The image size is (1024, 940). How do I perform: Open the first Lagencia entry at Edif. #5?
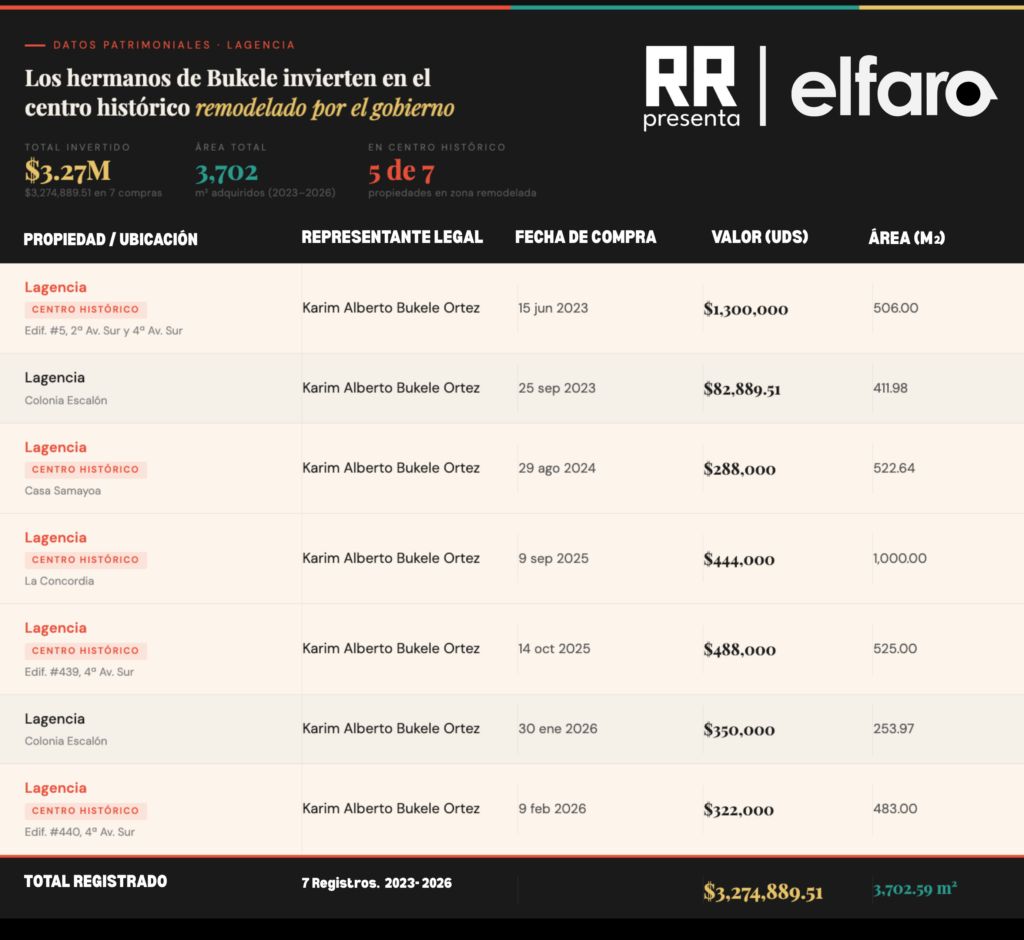[56, 287]
